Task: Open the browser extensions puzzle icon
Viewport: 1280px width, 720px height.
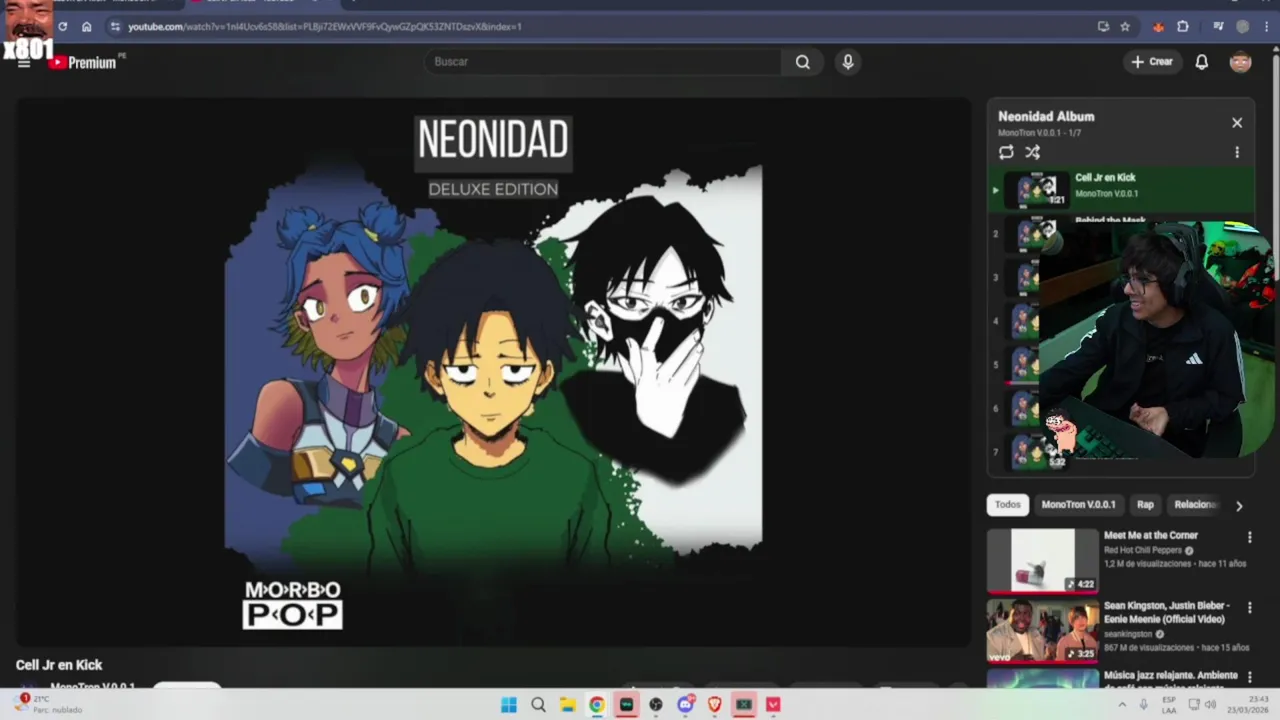Action: (x=1183, y=27)
